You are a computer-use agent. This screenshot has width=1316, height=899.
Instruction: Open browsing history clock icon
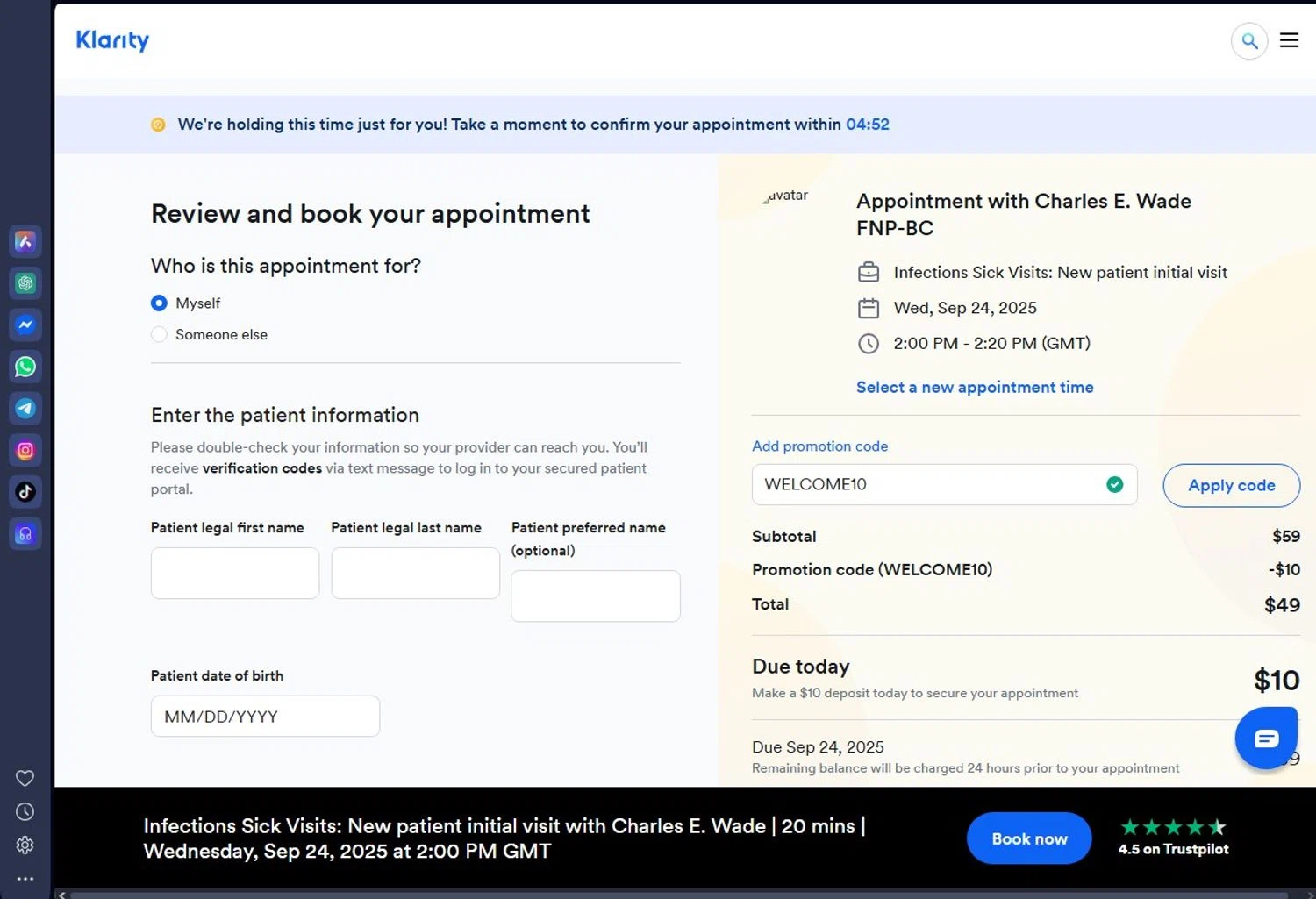coord(25,811)
